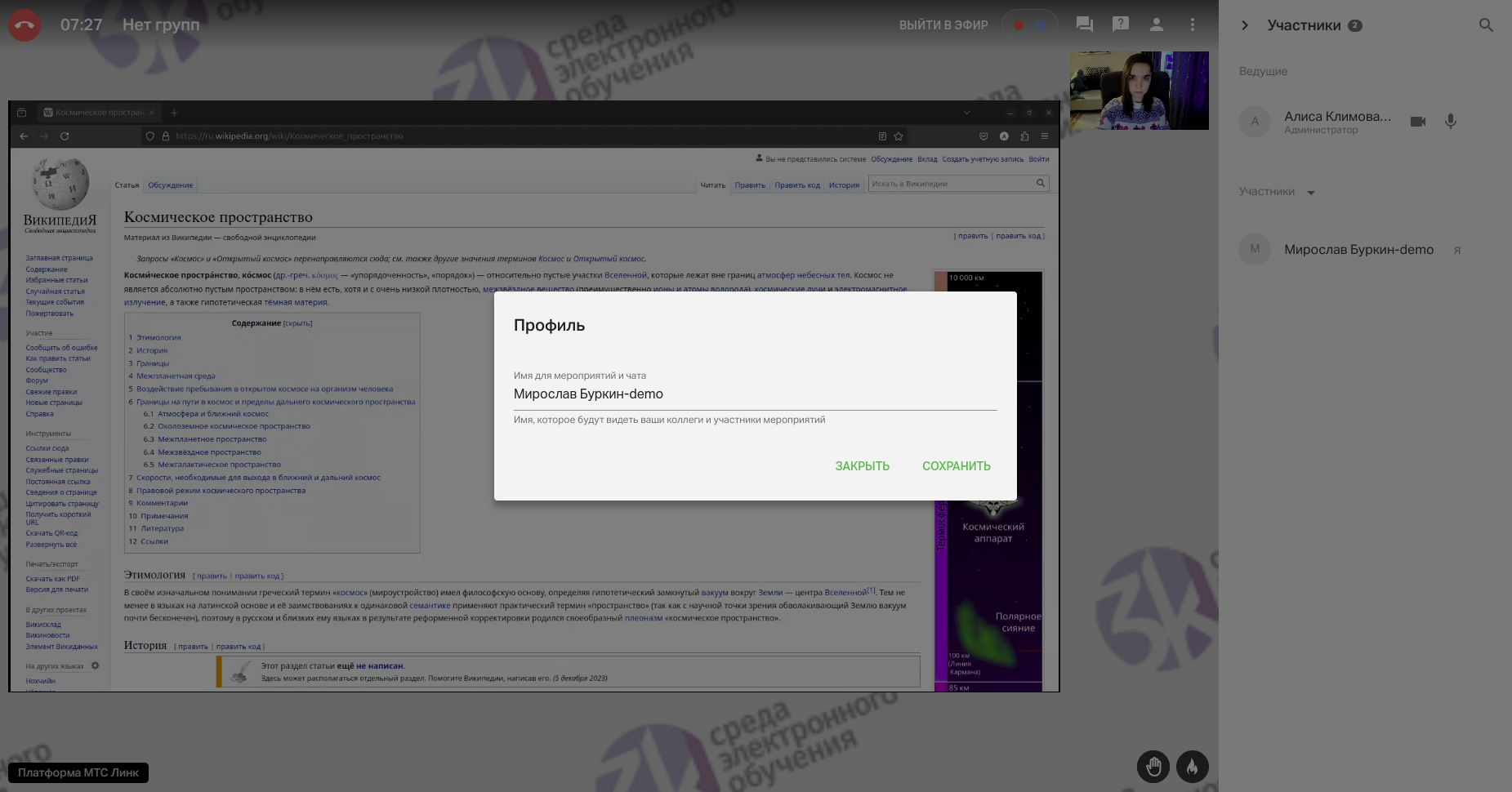Image resolution: width=1512 pixels, height=792 pixels.
Task: Toggle Алиса Климова's camera icon
Action: coord(1417,122)
